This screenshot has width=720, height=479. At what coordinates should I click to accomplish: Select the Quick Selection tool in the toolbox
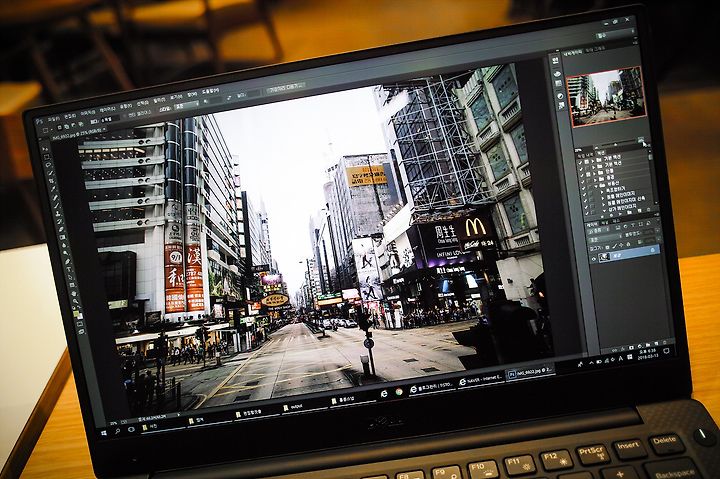click(x=51, y=173)
